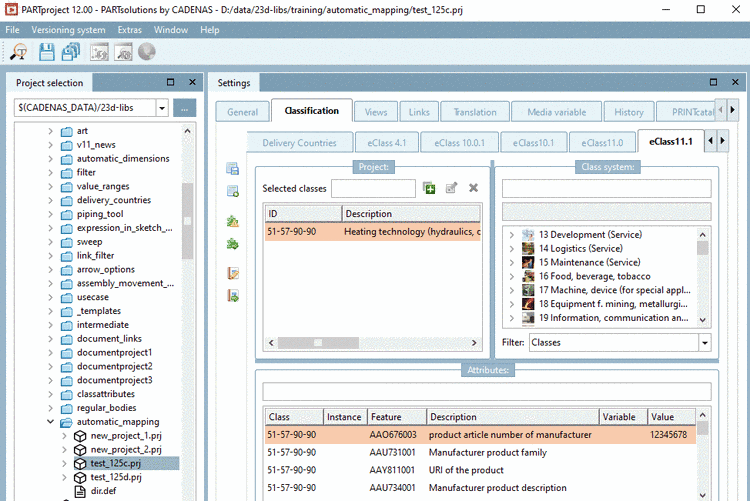Click the save disk toolbar icon

(x=46, y=52)
